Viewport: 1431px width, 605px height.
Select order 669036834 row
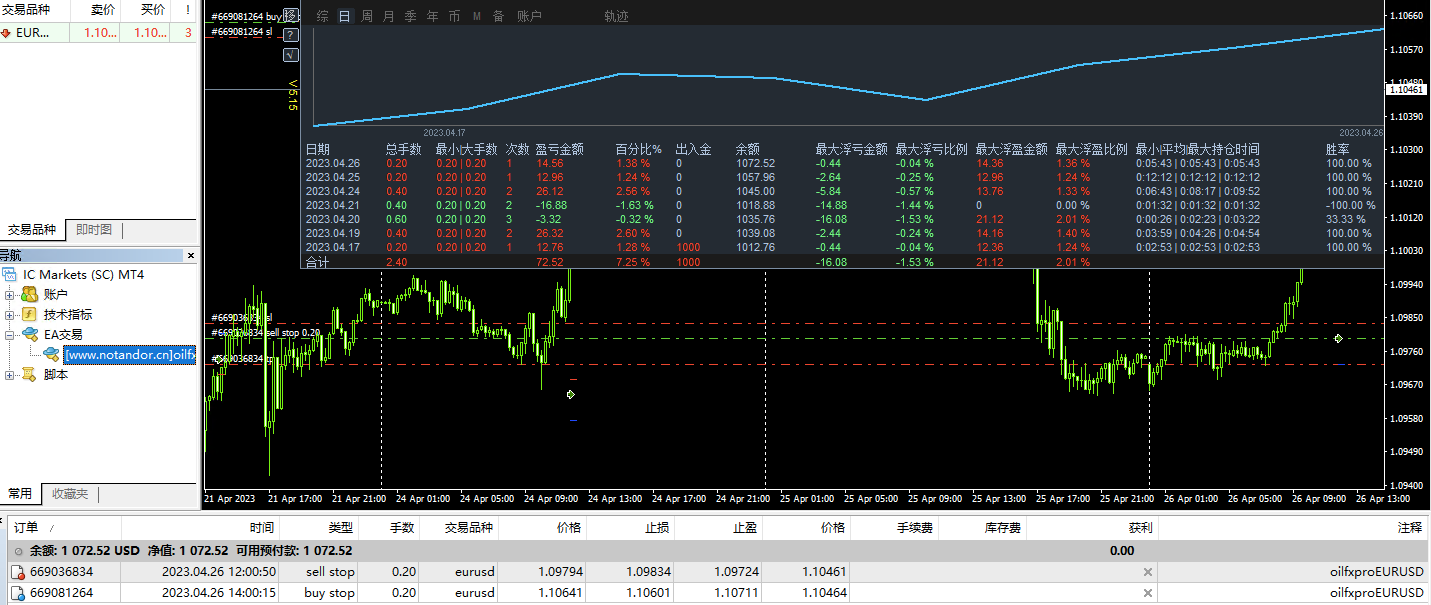(x=718, y=572)
